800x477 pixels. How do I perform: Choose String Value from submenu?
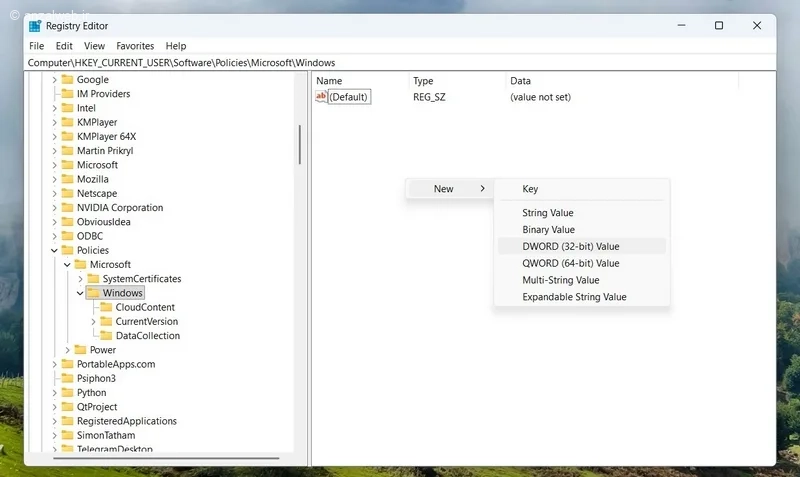pos(582,213)
